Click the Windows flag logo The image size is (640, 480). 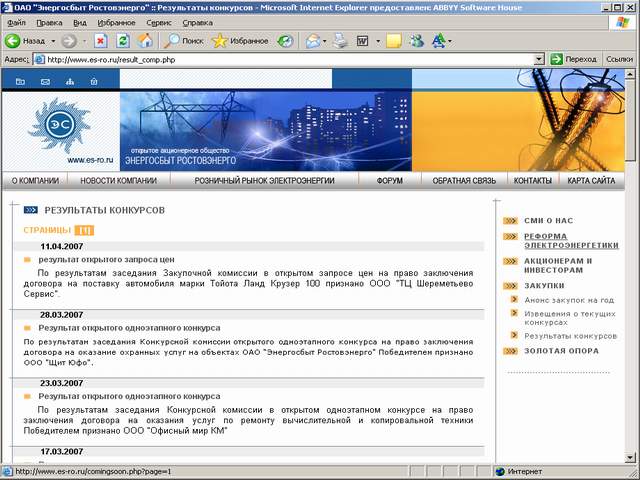click(x=622, y=23)
